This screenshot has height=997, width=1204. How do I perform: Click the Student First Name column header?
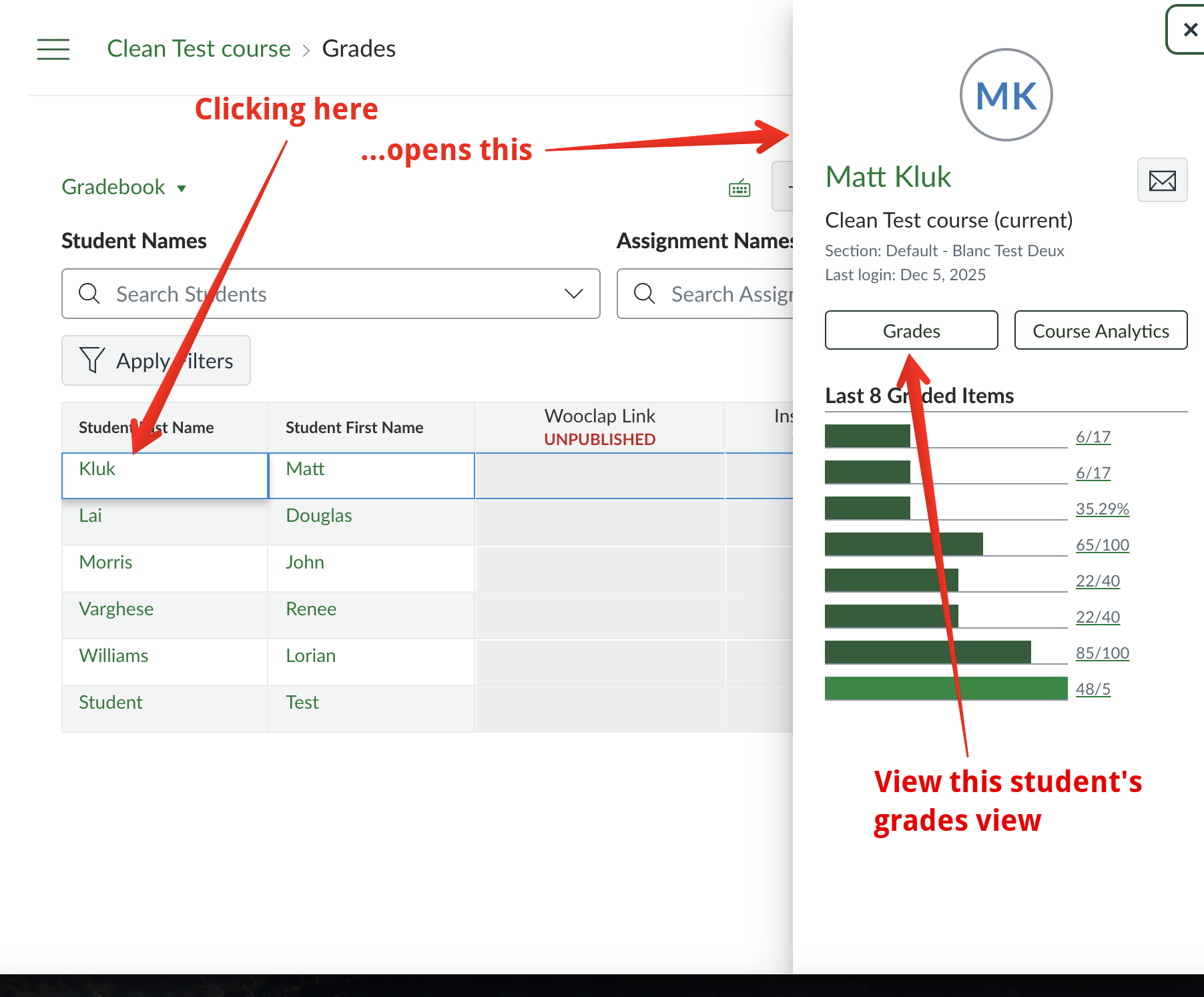click(x=354, y=428)
